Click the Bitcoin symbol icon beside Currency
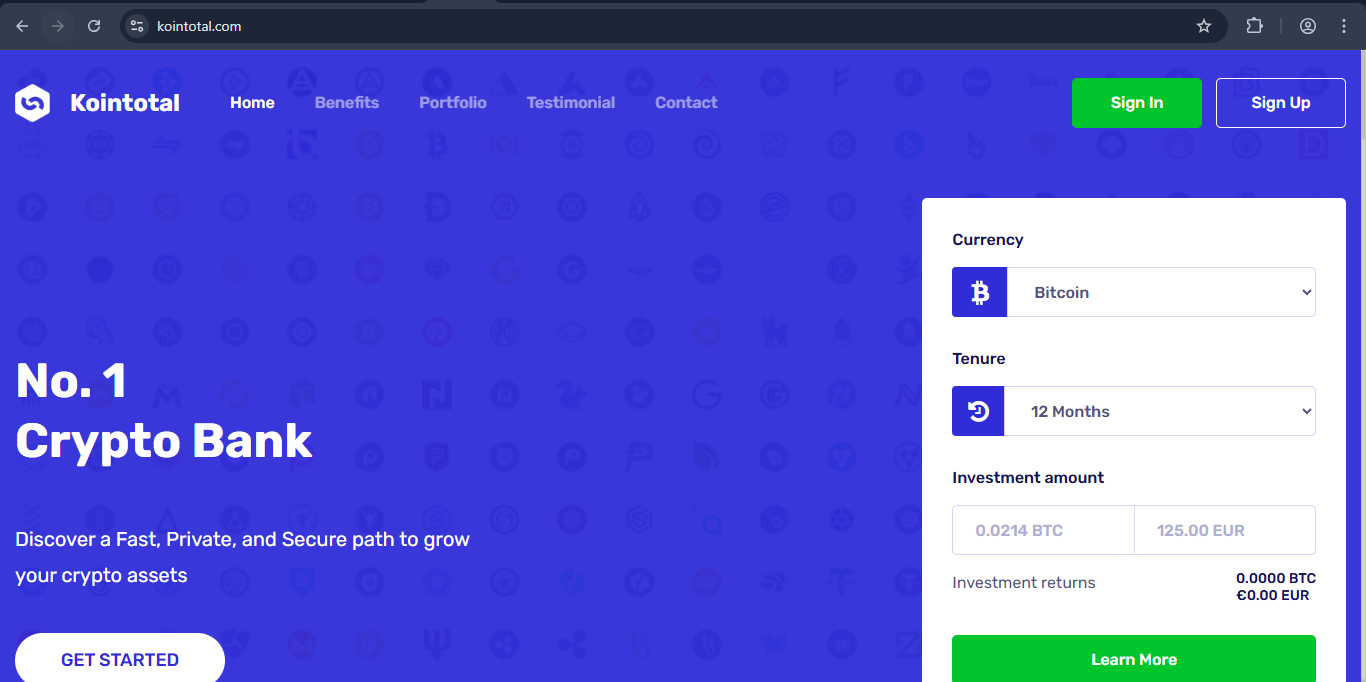 [x=980, y=292]
